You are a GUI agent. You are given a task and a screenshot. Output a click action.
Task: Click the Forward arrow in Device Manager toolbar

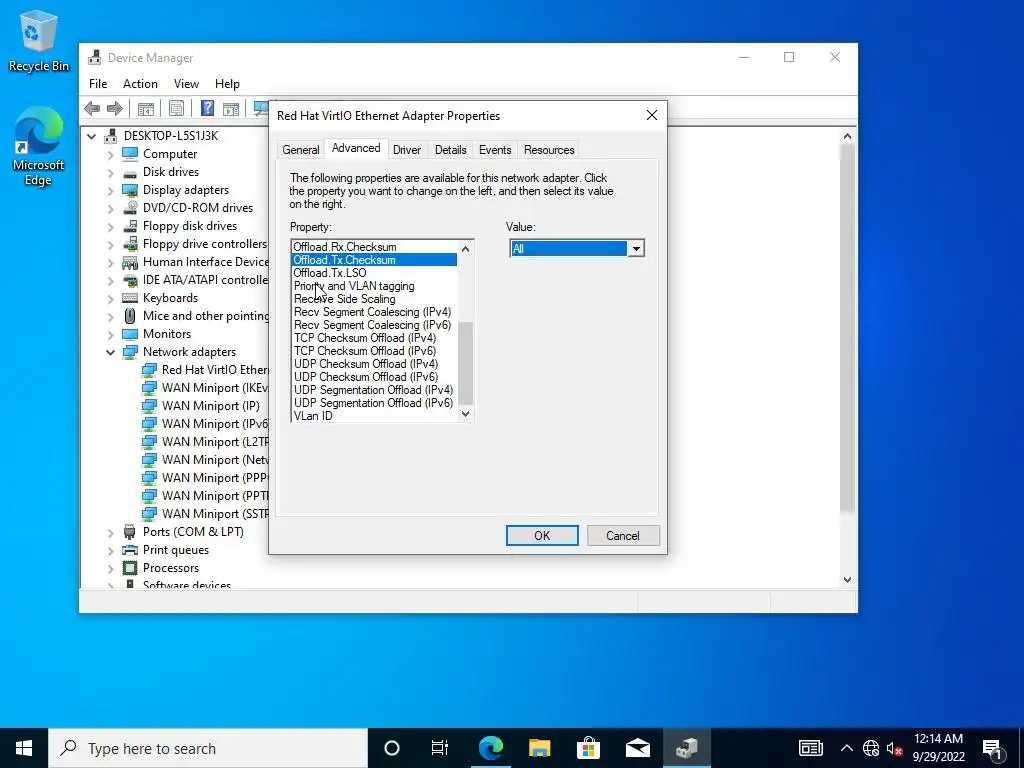[114, 108]
